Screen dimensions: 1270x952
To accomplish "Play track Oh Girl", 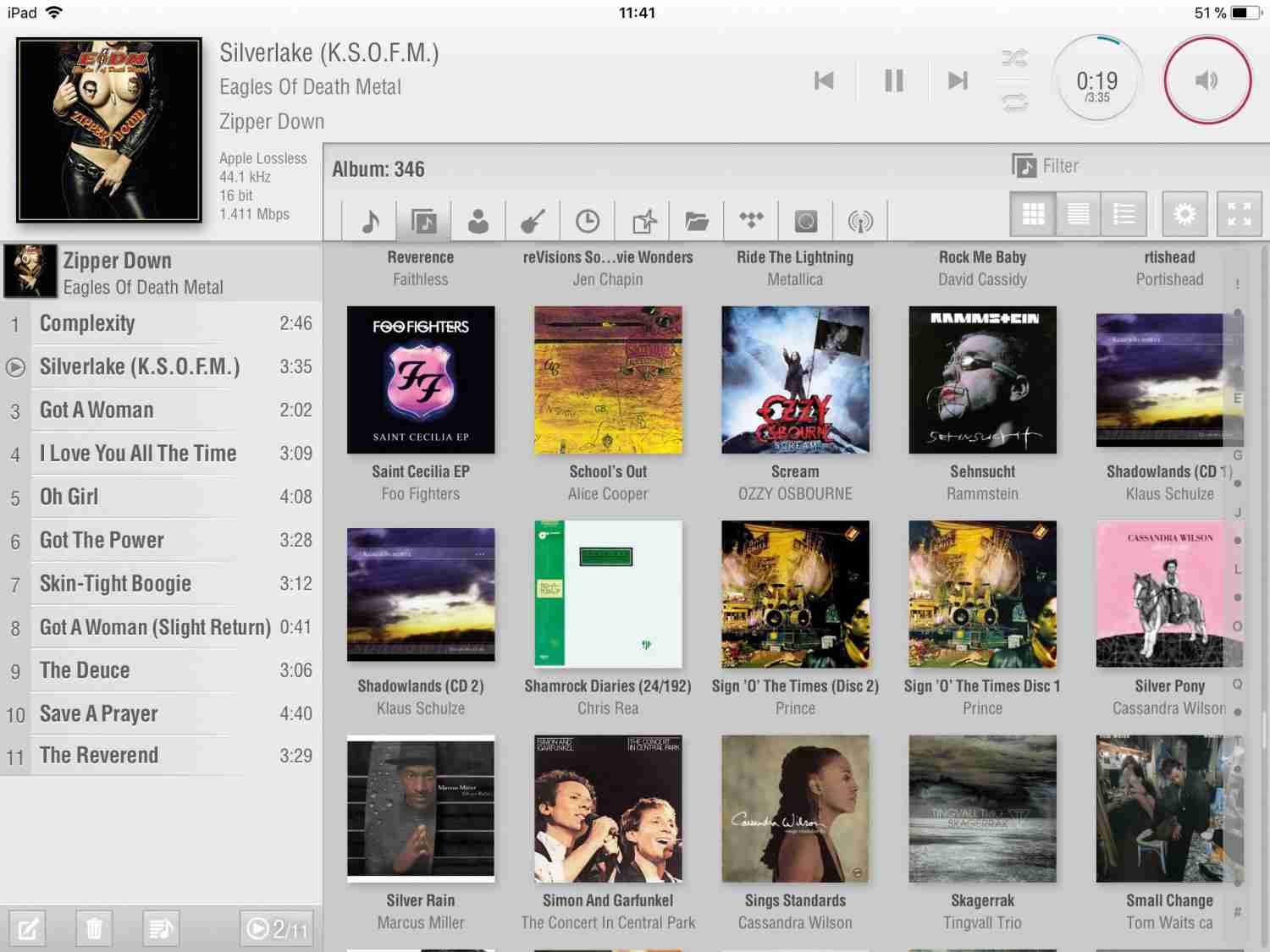I will [x=161, y=497].
